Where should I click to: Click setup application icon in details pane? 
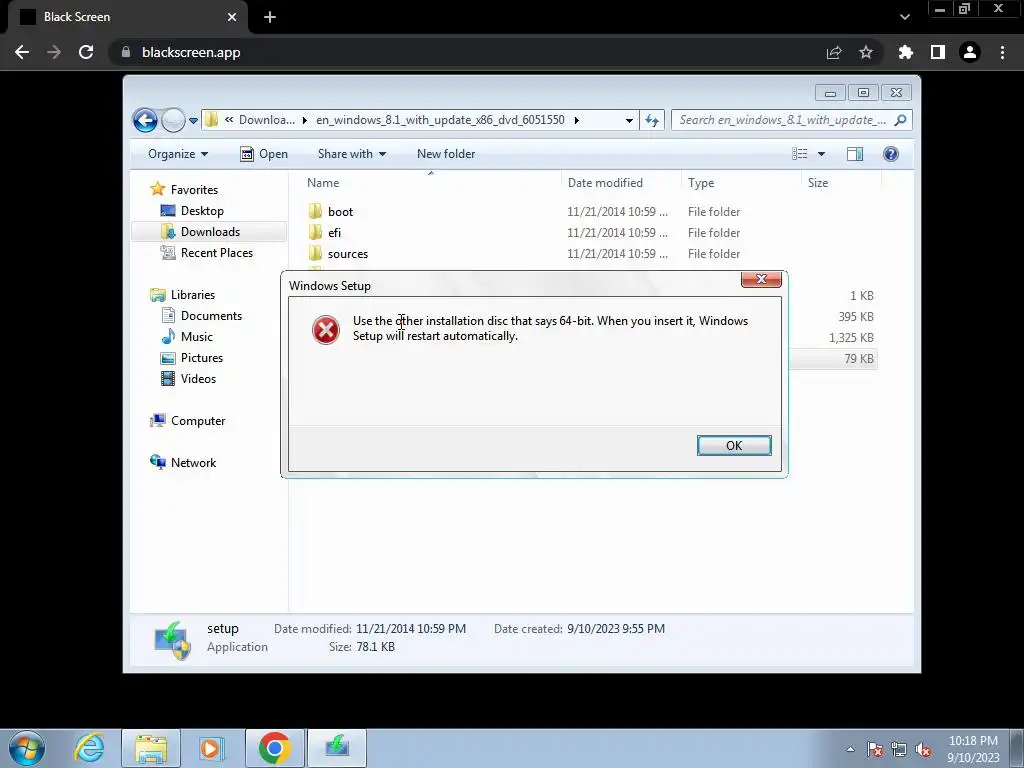(172, 640)
